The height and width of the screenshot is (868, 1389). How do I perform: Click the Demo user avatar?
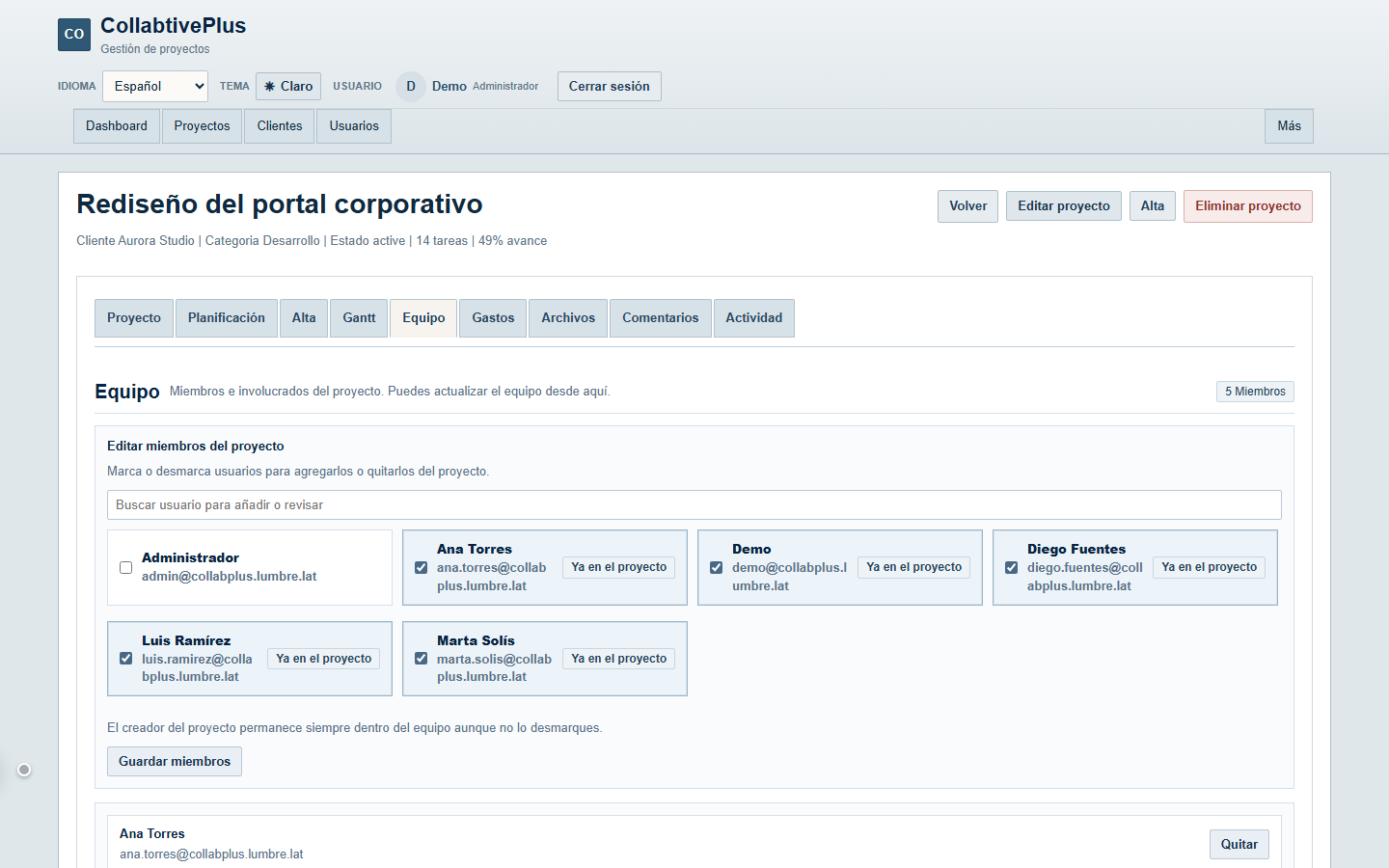411,87
